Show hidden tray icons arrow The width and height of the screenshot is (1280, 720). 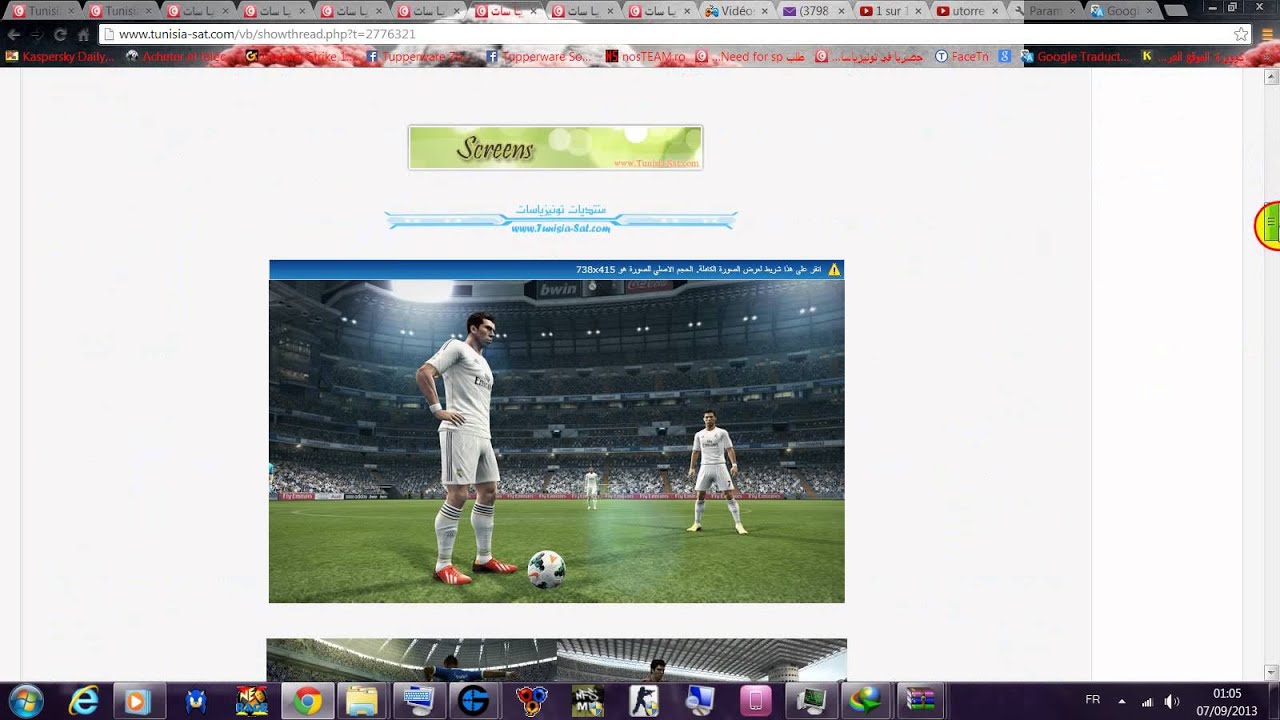coord(1122,701)
